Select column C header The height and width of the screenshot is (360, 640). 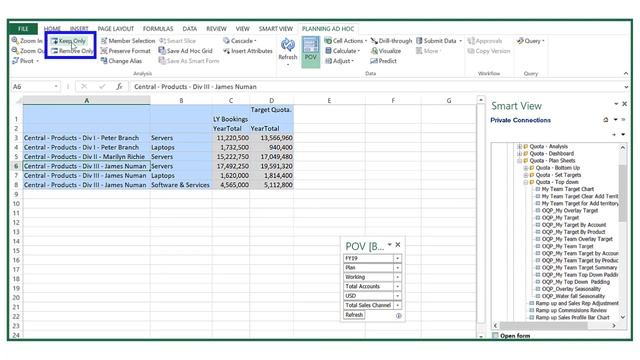point(231,100)
